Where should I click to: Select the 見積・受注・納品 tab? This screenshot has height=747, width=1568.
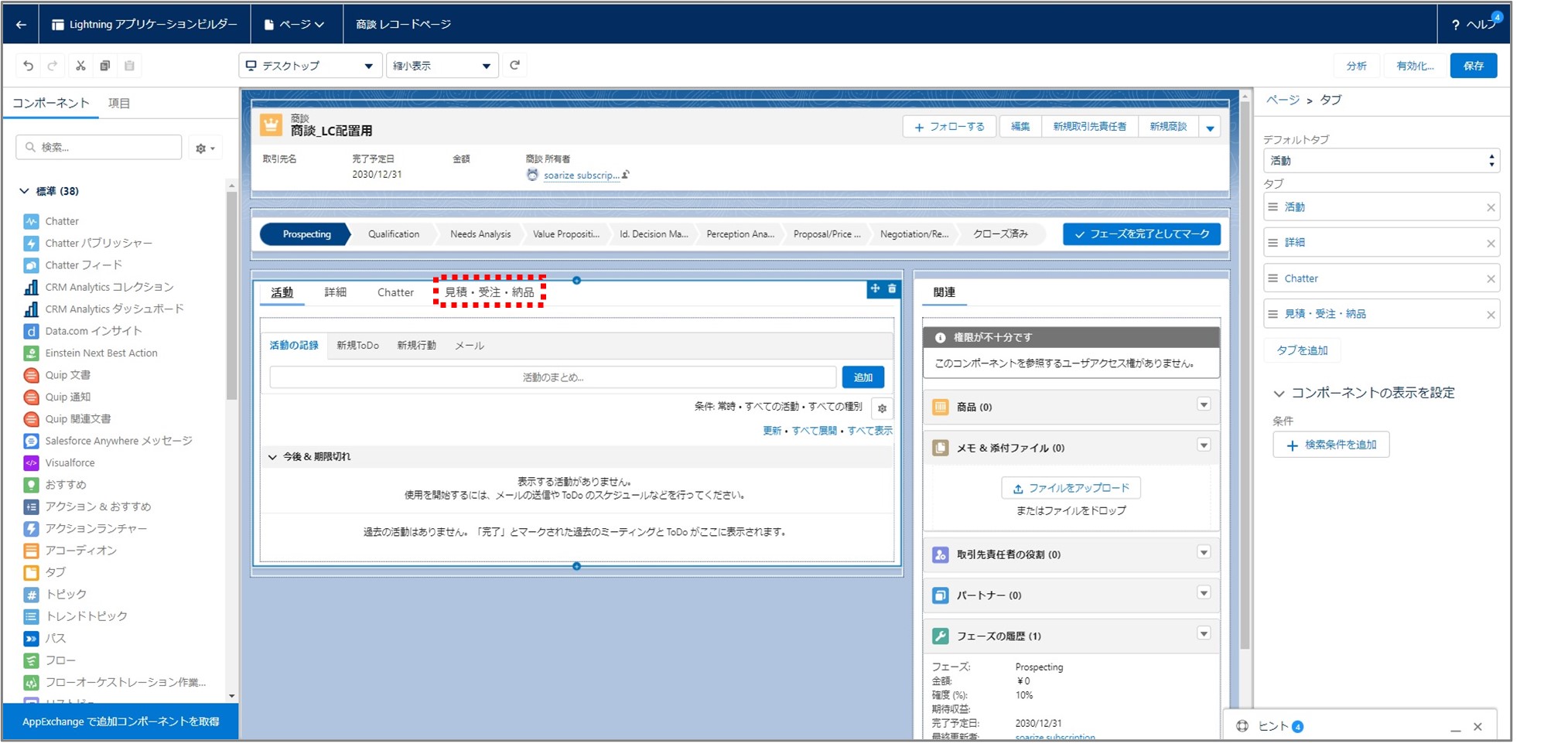[489, 292]
